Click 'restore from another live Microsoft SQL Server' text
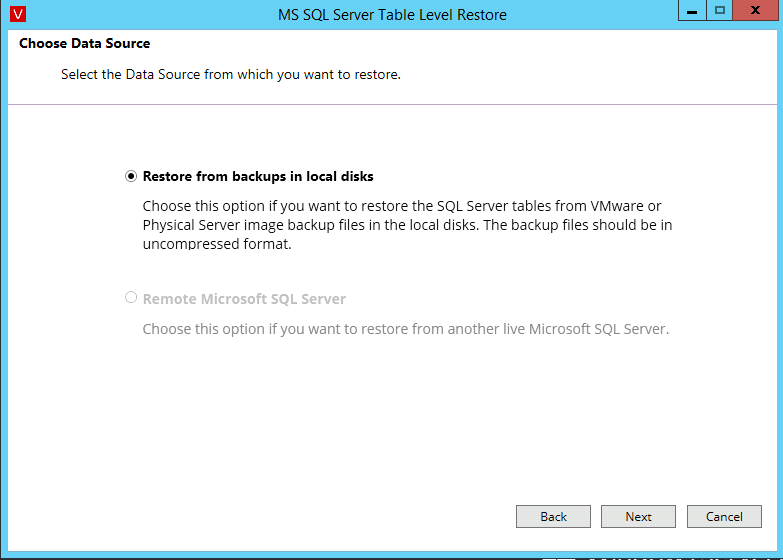Screen dimensions: 783x560 pyautogui.click(x=514, y=329)
